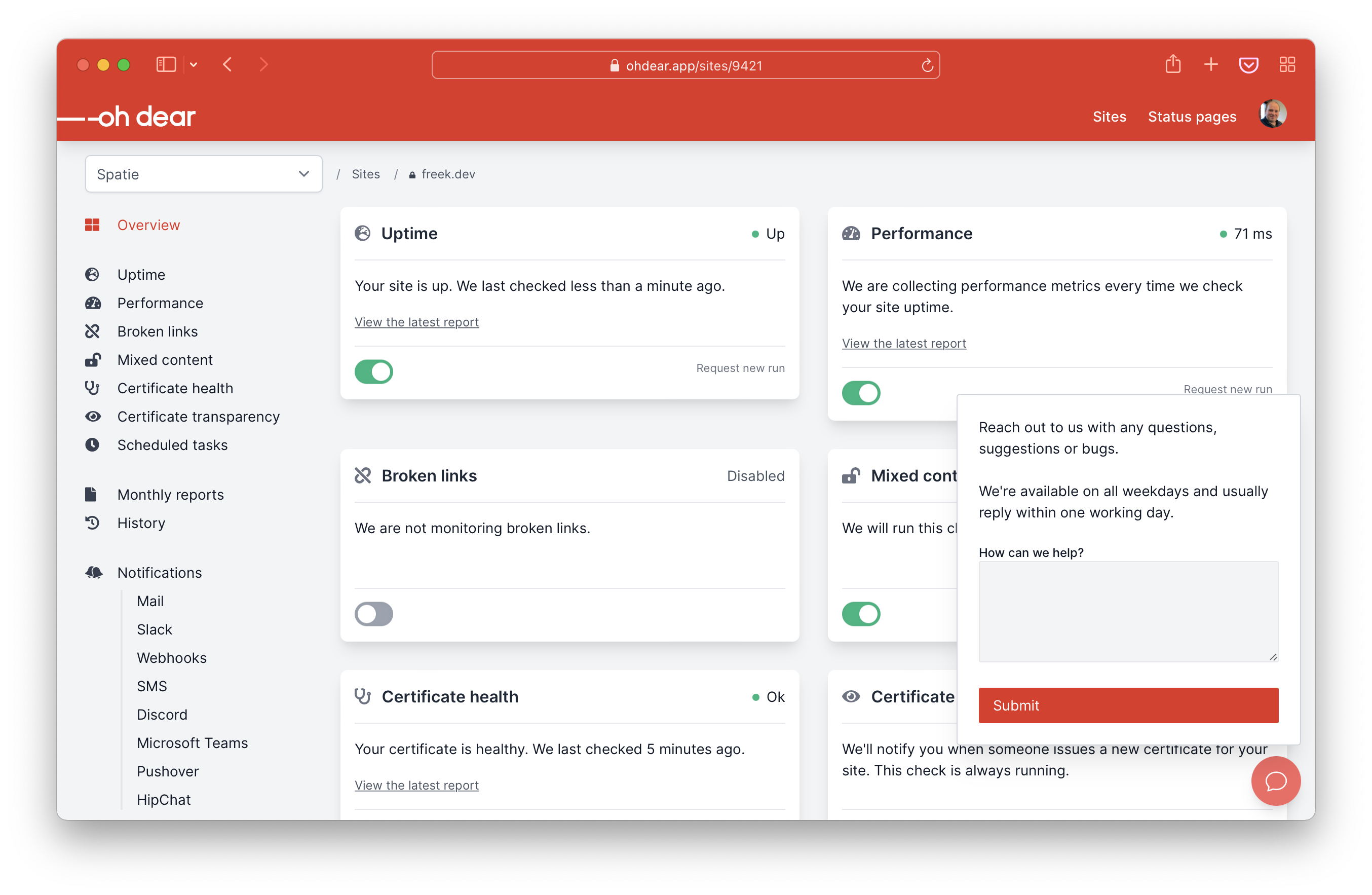Click the History icon in the sidebar

[x=92, y=523]
